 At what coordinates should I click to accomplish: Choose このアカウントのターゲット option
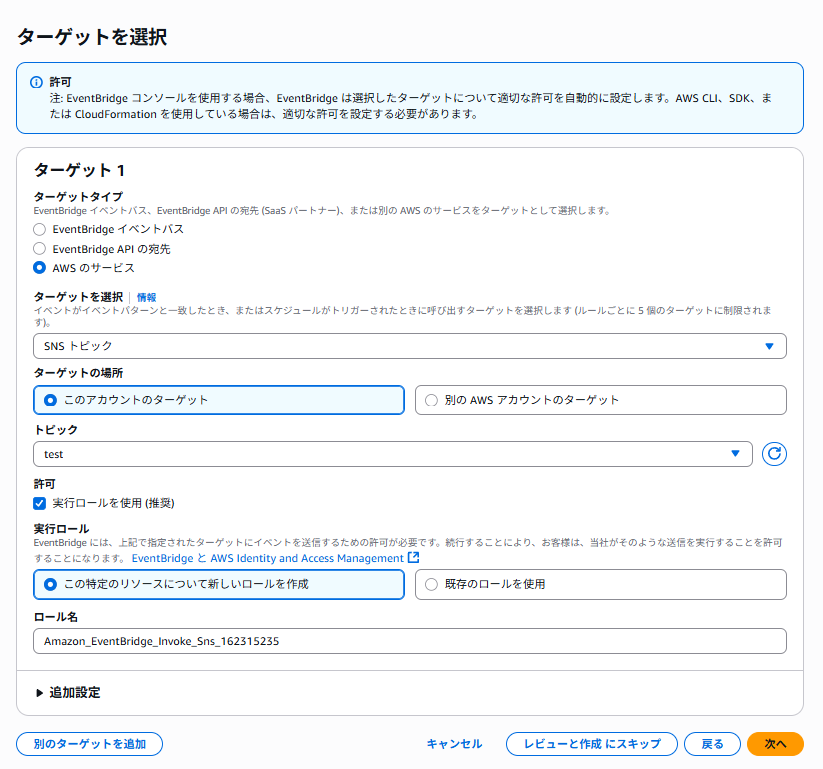219,400
